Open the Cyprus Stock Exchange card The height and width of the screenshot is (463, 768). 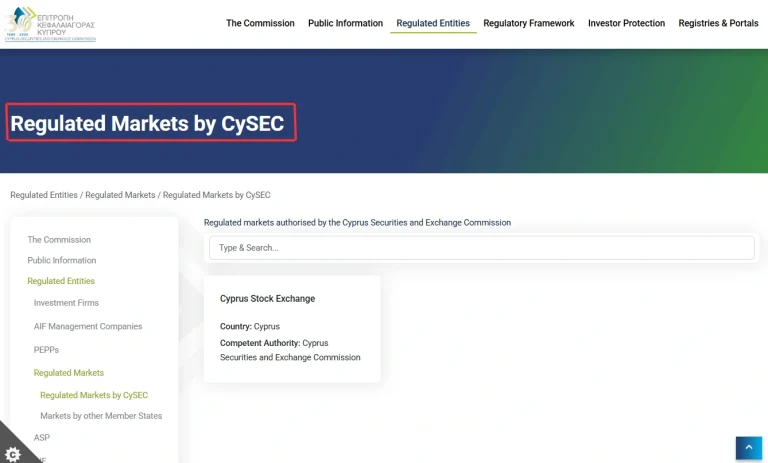click(292, 329)
